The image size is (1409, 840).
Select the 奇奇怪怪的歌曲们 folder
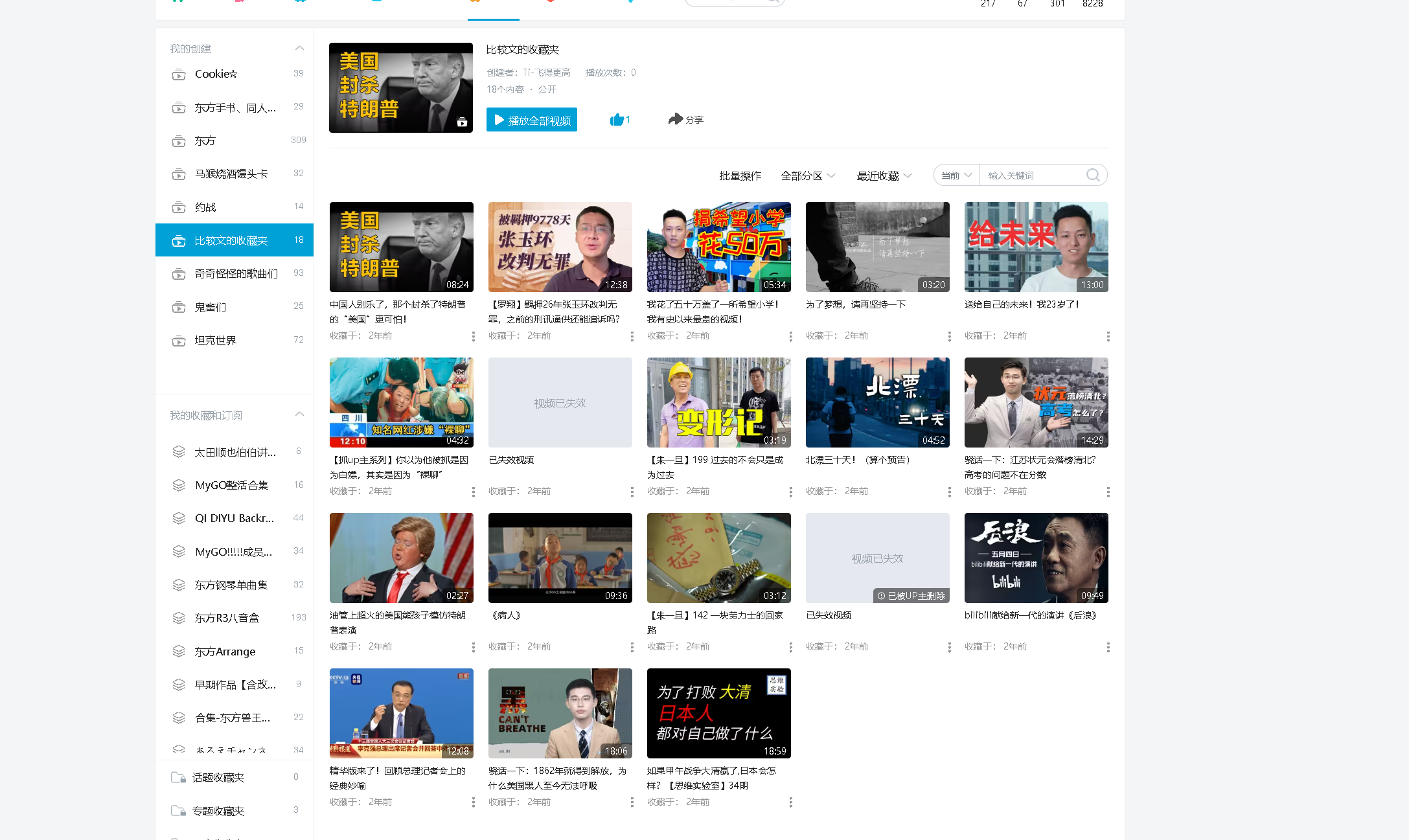pyautogui.click(x=235, y=273)
